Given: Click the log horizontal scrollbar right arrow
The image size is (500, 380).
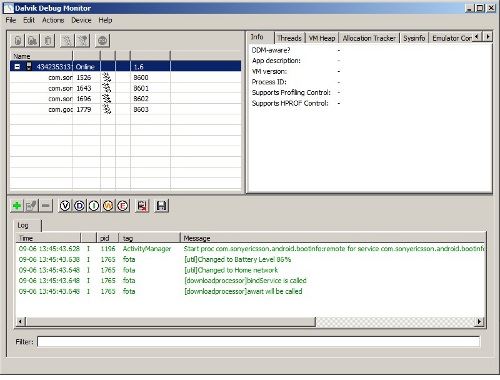Looking at the screenshot, I should 479,321.
